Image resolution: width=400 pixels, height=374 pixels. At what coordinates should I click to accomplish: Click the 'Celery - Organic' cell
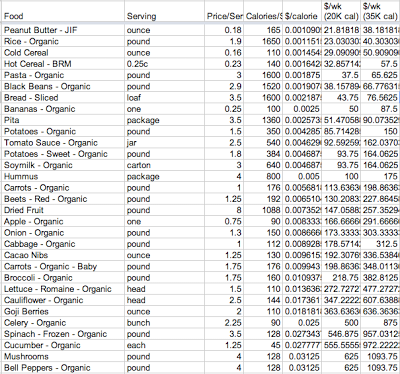click(x=63, y=323)
